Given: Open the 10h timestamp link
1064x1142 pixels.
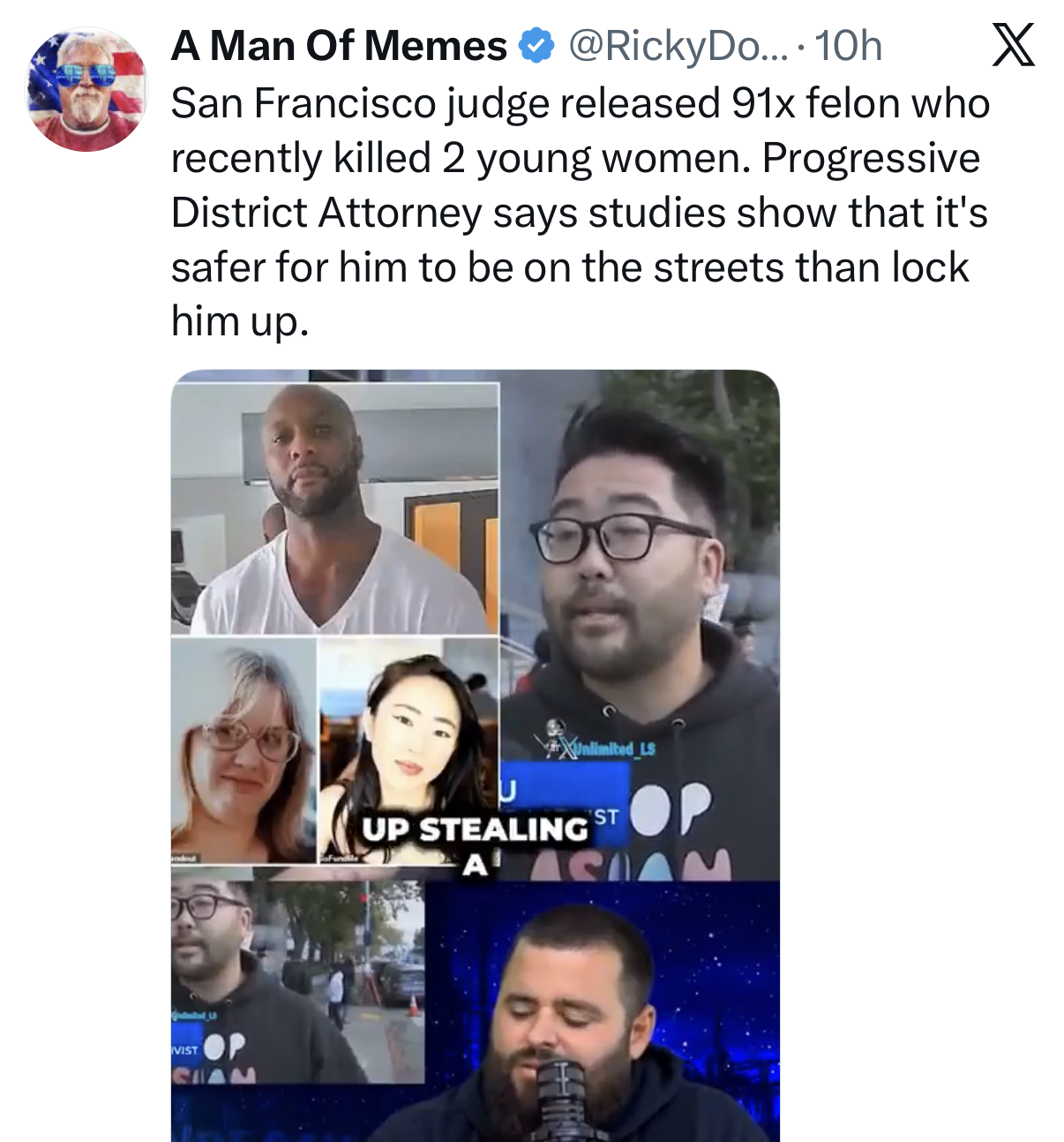Looking at the screenshot, I should tap(848, 46).
